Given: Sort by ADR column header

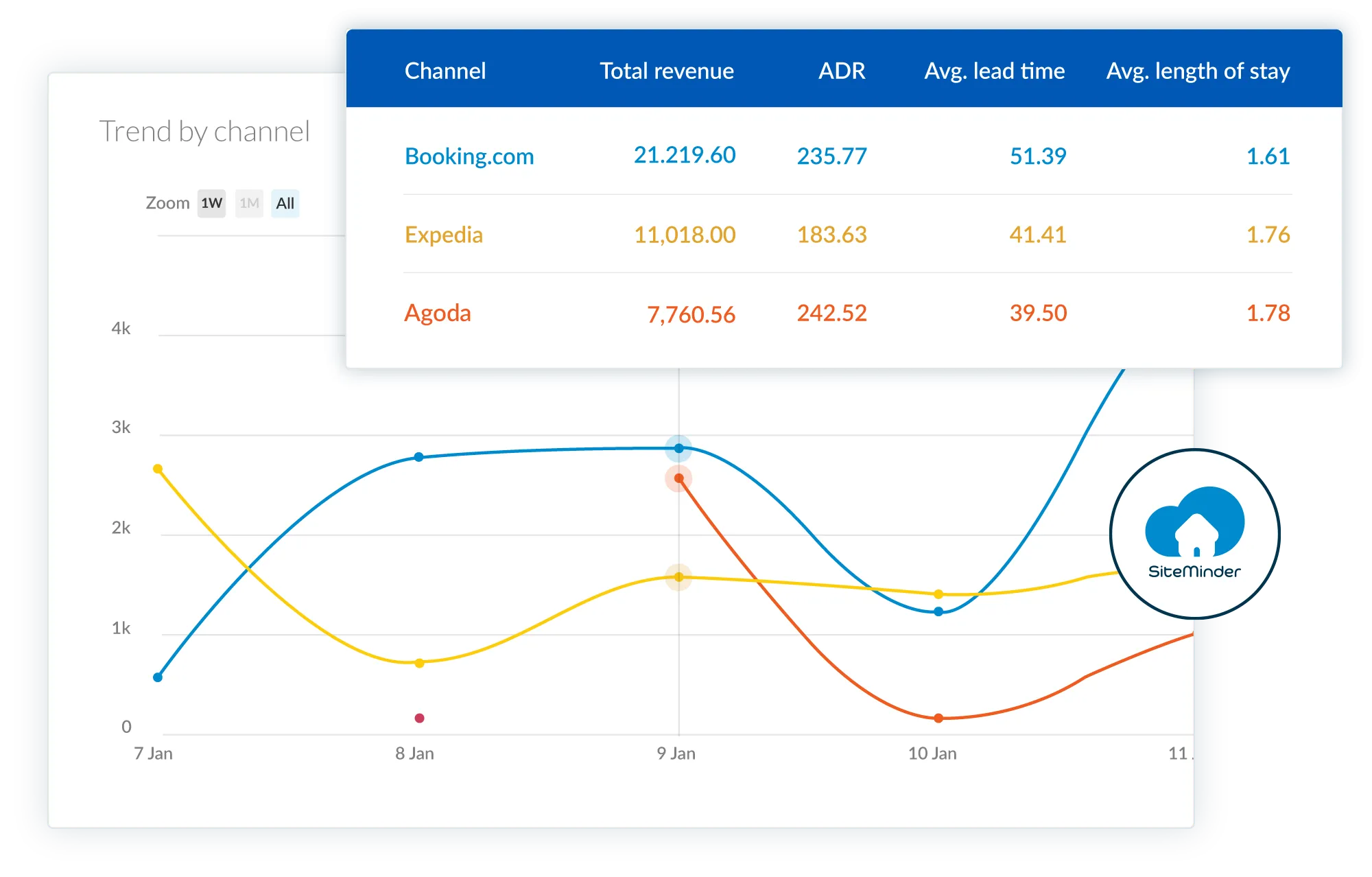Looking at the screenshot, I should [842, 71].
